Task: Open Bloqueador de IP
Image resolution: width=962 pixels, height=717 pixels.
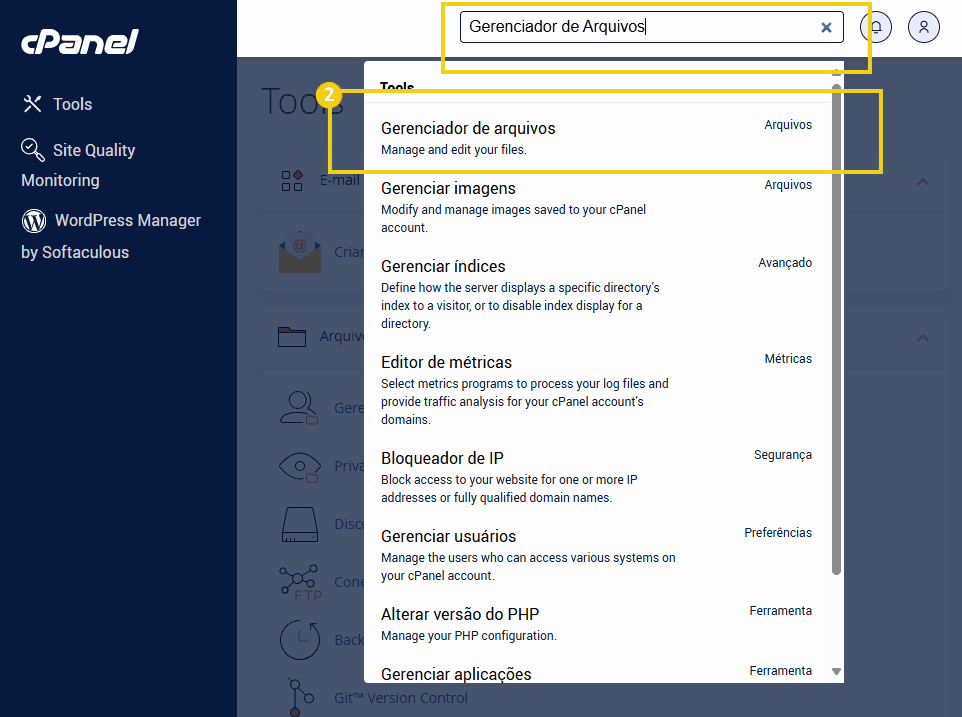Action: click(442, 458)
